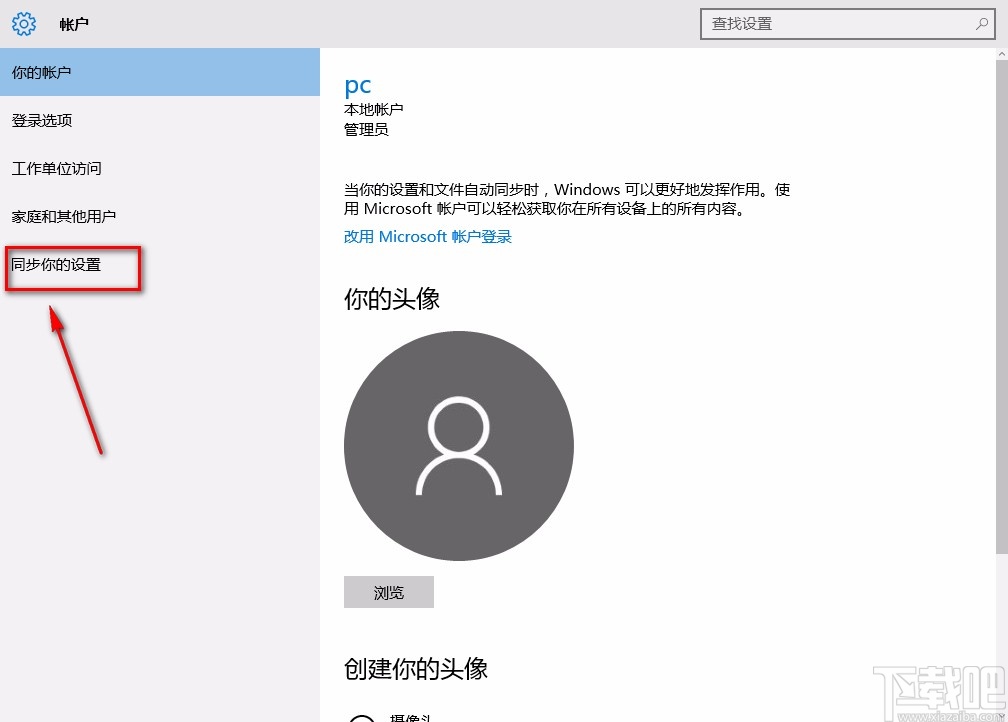This screenshot has width=1008, height=722.
Task: Open 工作单位访问 settings
Action: 55,168
